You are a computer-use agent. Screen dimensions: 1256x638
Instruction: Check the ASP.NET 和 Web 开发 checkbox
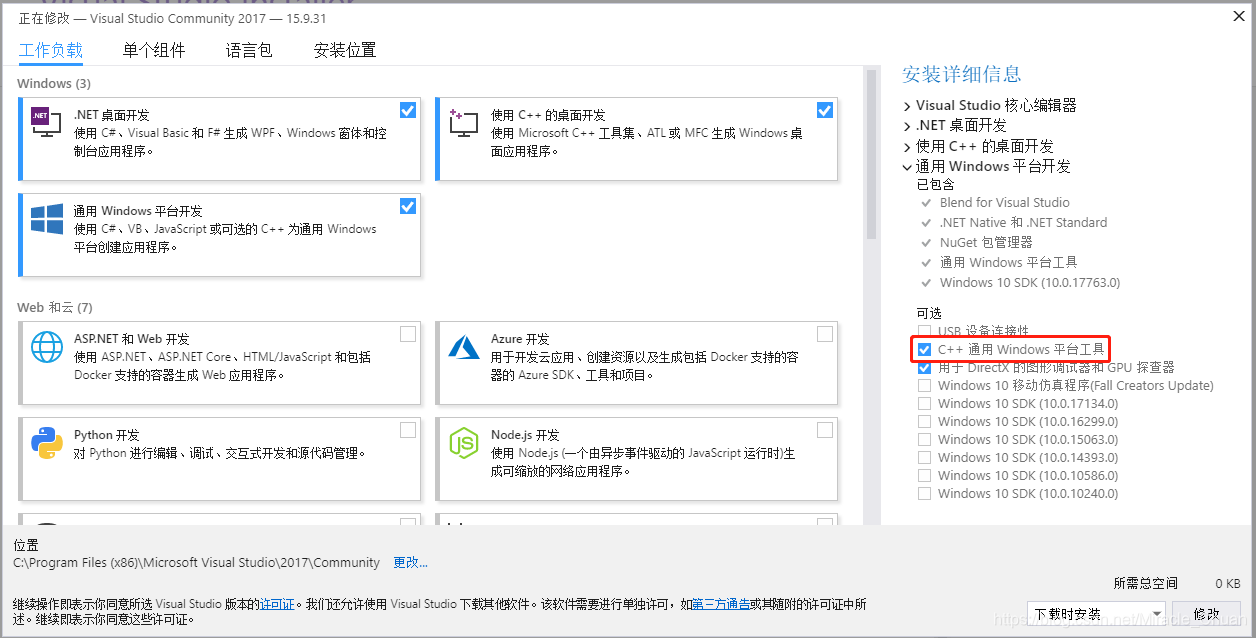tap(407, 334)
